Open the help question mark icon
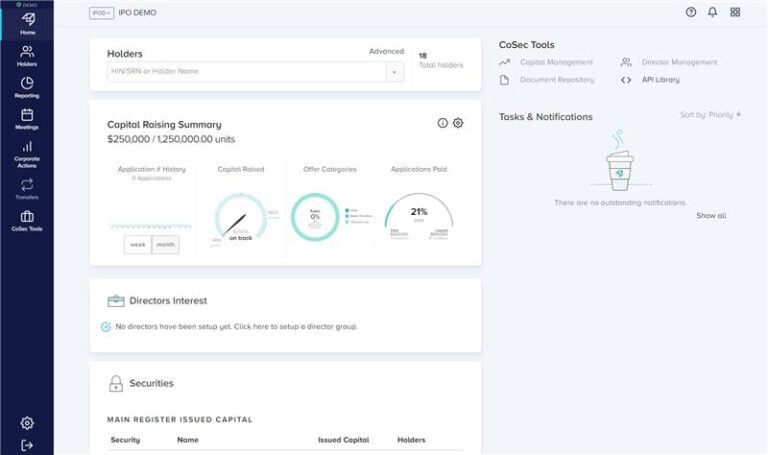Screen dimensions: 768x455 point(690,12)
